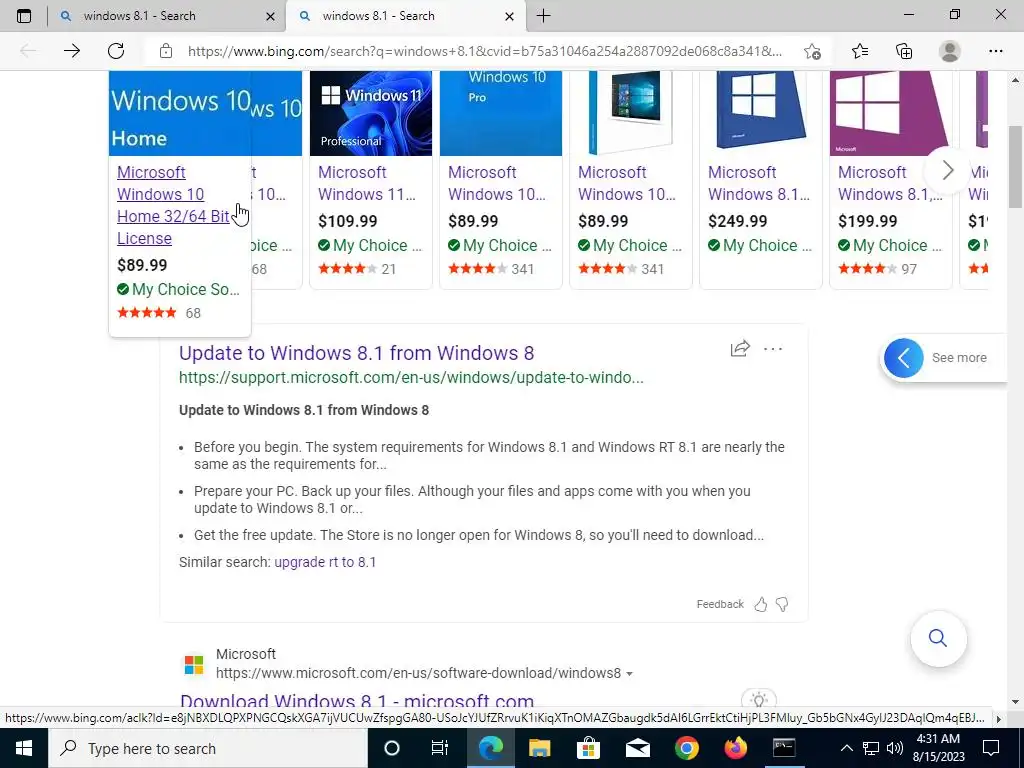Open the $199.99 Microsoft Windows 8.1 listing
1024x768 pixels.
pyautogui.click(x=891, y=183)
